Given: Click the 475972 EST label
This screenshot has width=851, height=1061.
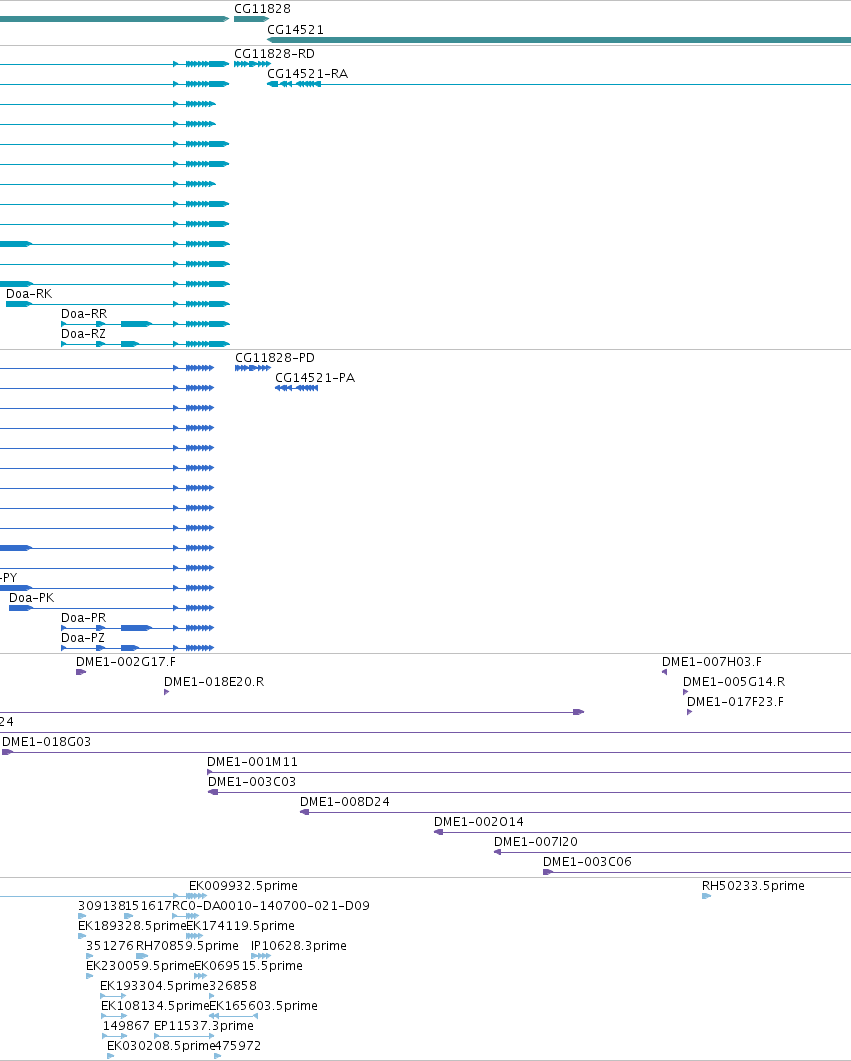Looking at the screenshot, I should click(x=237, y=1045).
